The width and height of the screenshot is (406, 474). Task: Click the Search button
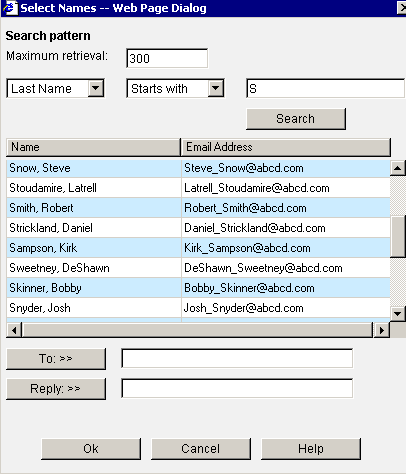(x=296, y=119)
